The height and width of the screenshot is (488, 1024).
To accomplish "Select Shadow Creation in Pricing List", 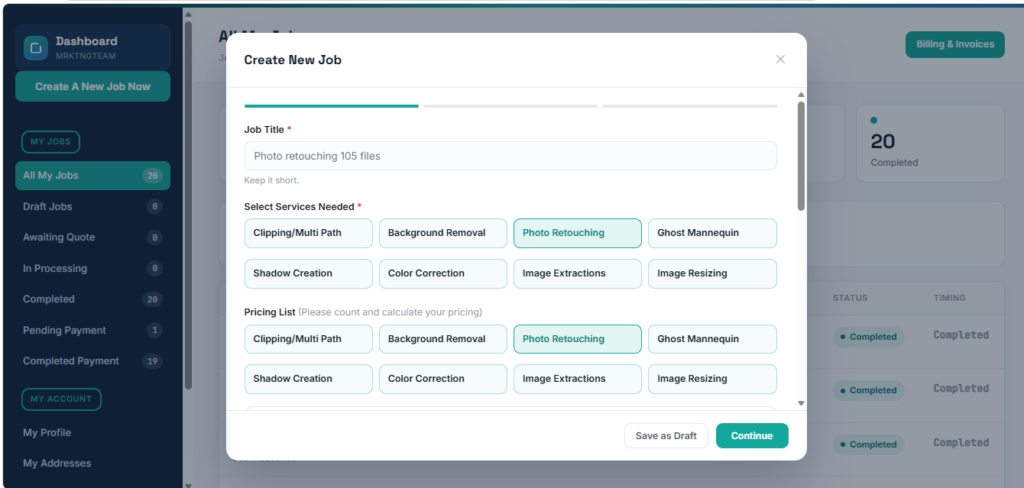I will 308,379.
